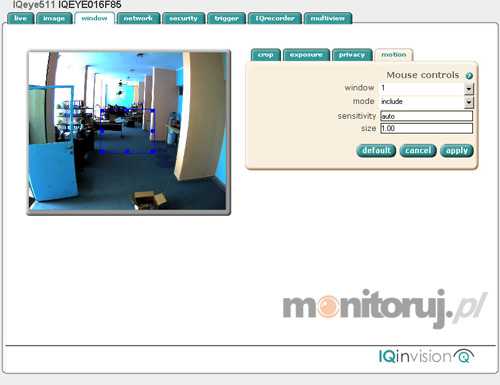The width and height of the screenshot is (500, 385).
Task: Open the multiview tab
Action: point(328,18)
